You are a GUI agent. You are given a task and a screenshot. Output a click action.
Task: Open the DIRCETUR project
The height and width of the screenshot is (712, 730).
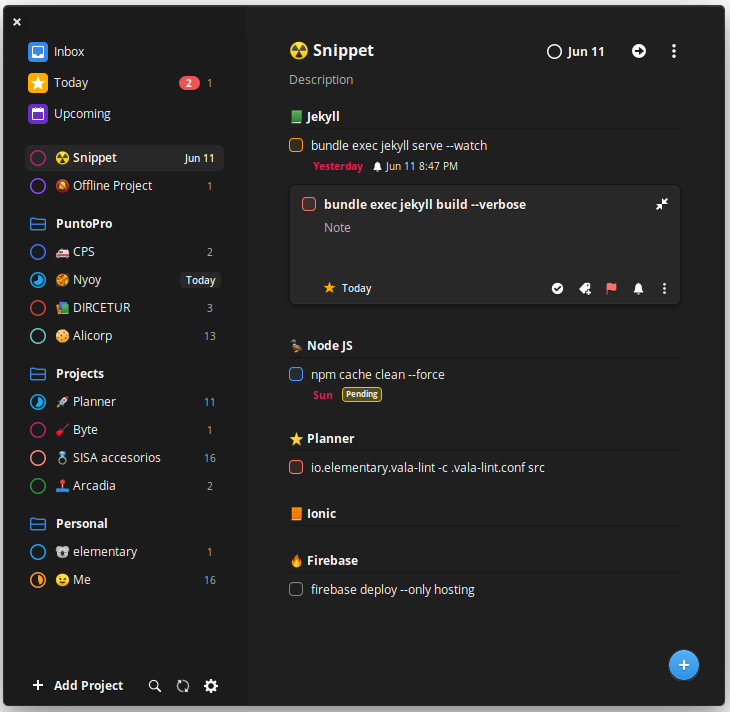point(124,308)
